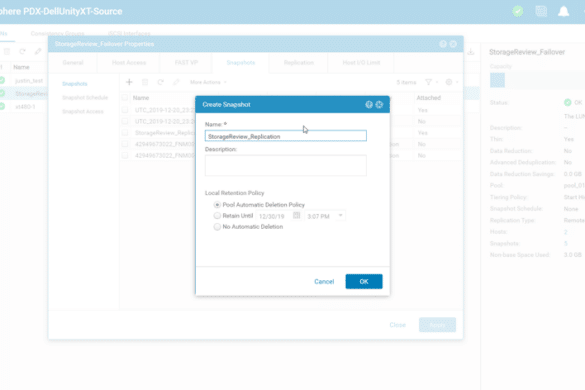Check the last 42949673022_FNM snapshot row checkbox
This screenshot has height=390, width=585.
[125, 155]
